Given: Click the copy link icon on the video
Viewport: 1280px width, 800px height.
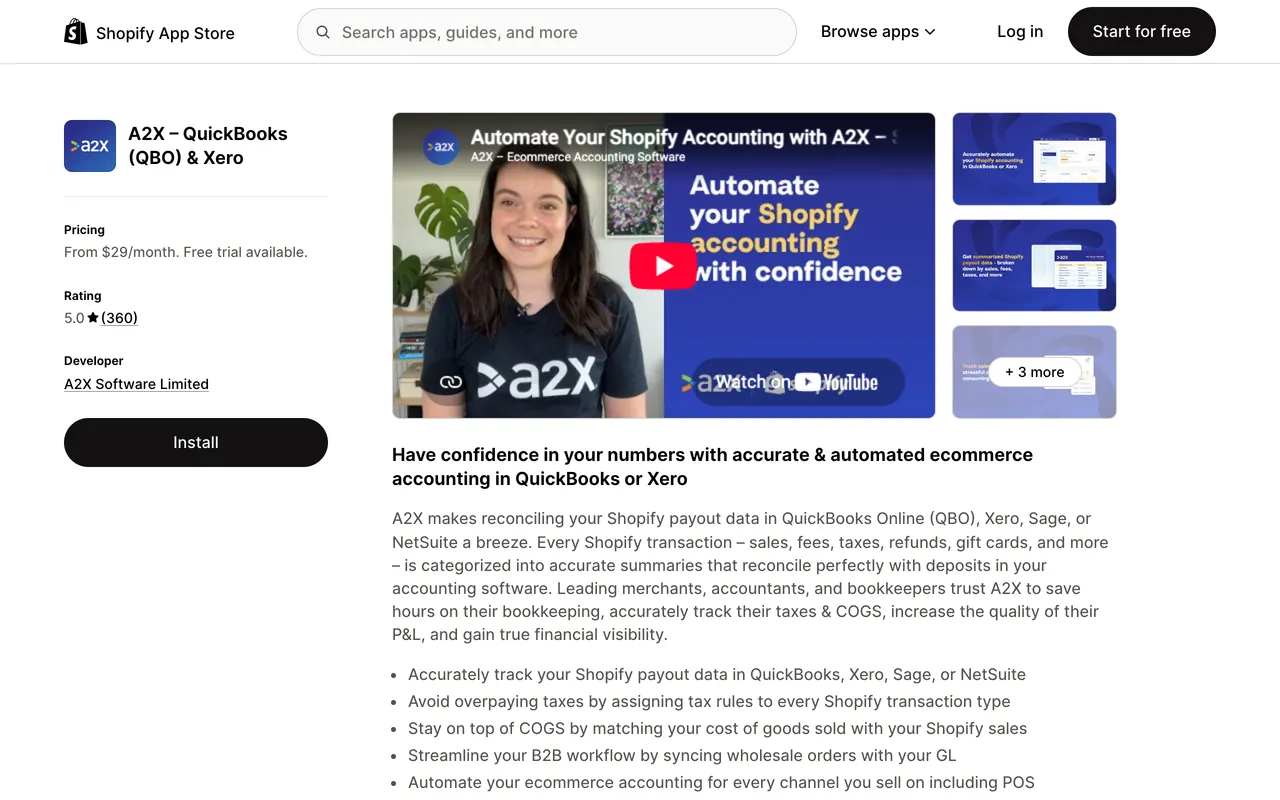Looking at the screenshot, I should pos(451,382).
